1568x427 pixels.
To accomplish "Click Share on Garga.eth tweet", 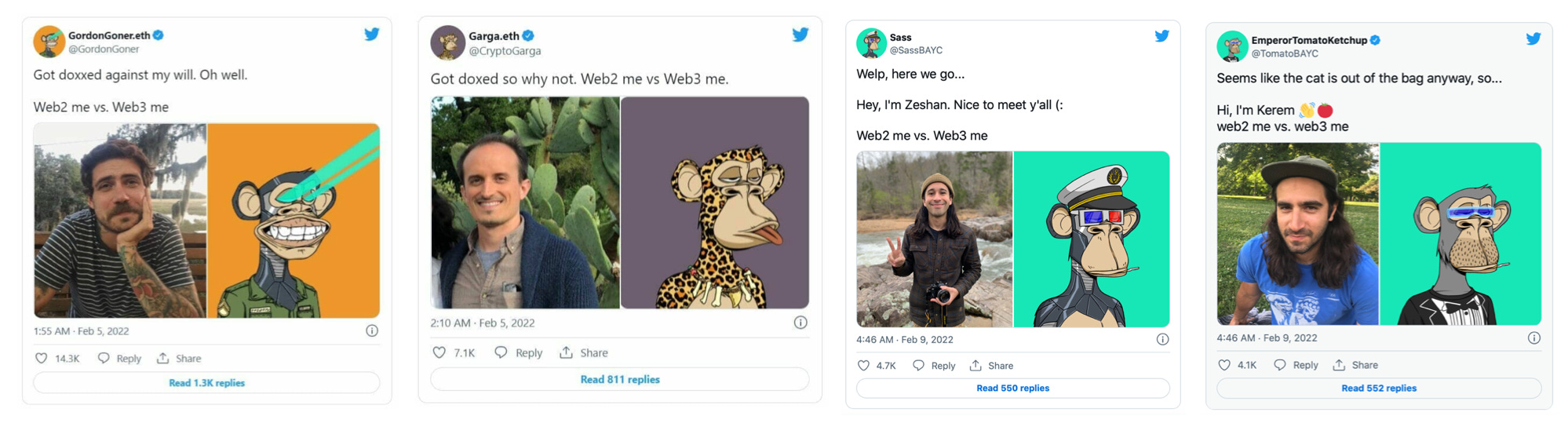I will [584, 353].
